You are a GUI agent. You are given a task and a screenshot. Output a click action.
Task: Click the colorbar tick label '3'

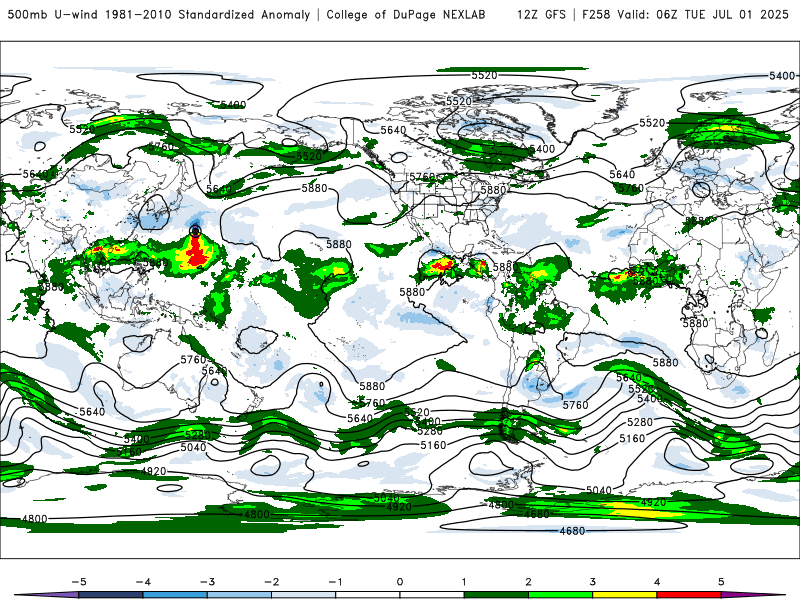[x=592, y=582]
